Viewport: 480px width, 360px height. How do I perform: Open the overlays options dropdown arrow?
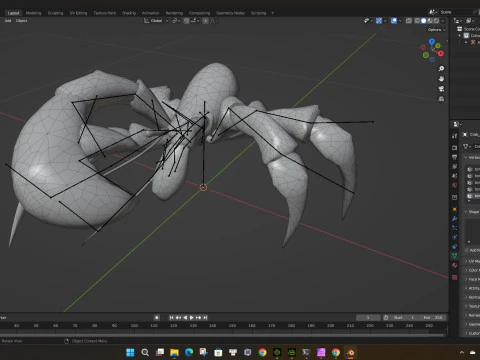(400, 21)
